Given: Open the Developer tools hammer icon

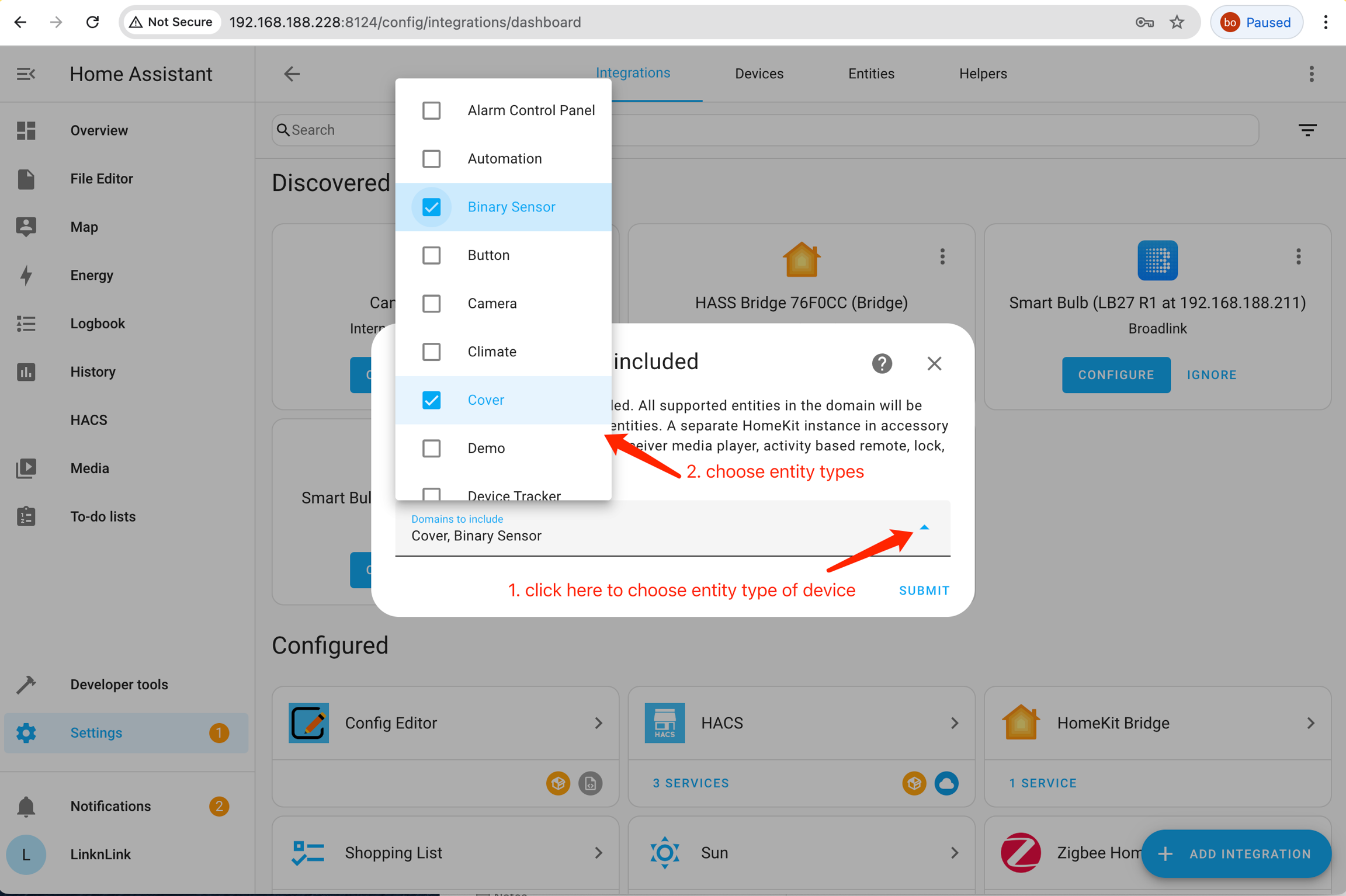Looking at the screenshot, I should tap(26, 684).
